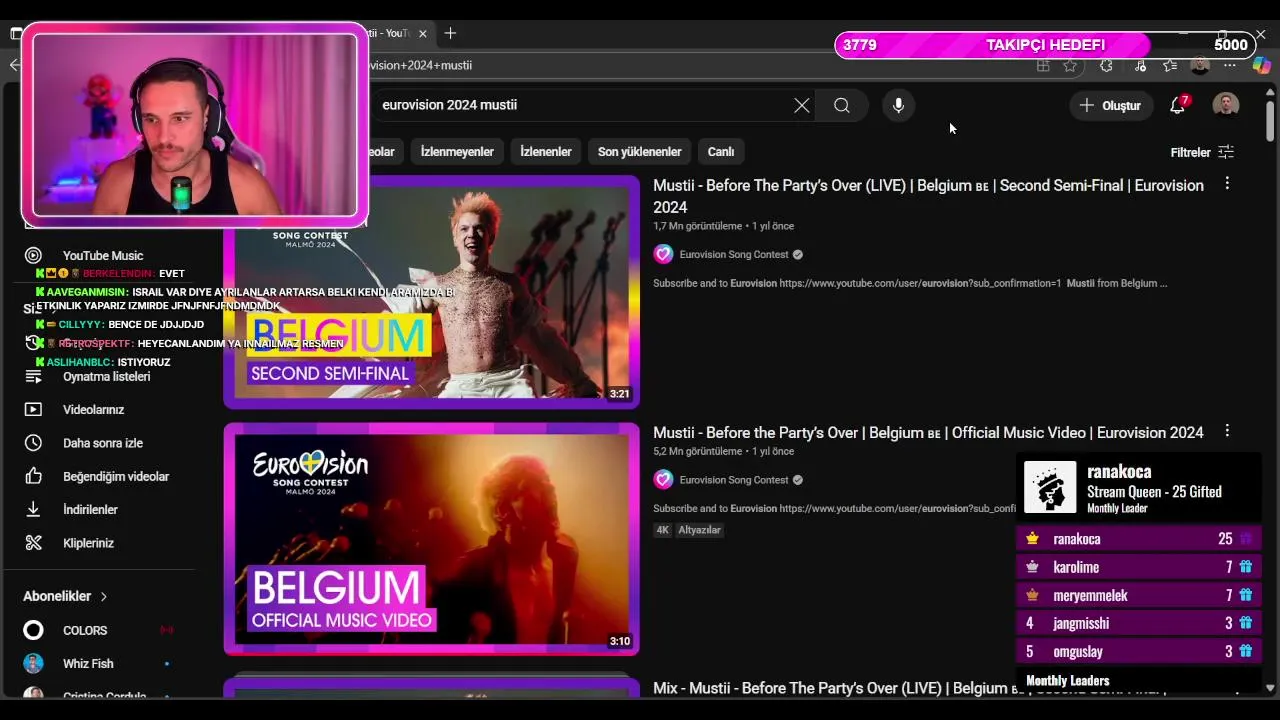Image resolution: width=1280 pixels, height=720 pixels.
Task: Click the YouTube page vertical scrollbar
Action: [x=1271, y=123]
